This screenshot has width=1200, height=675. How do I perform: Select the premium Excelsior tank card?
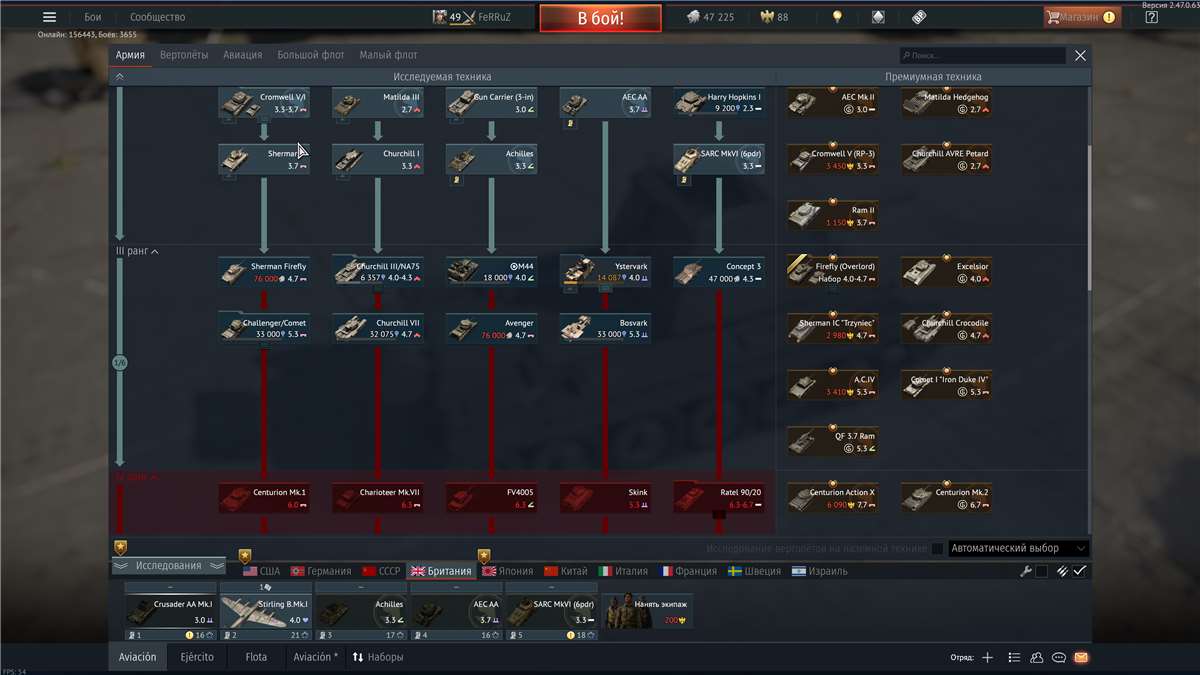pyautogui.click(x=947, y=273)
